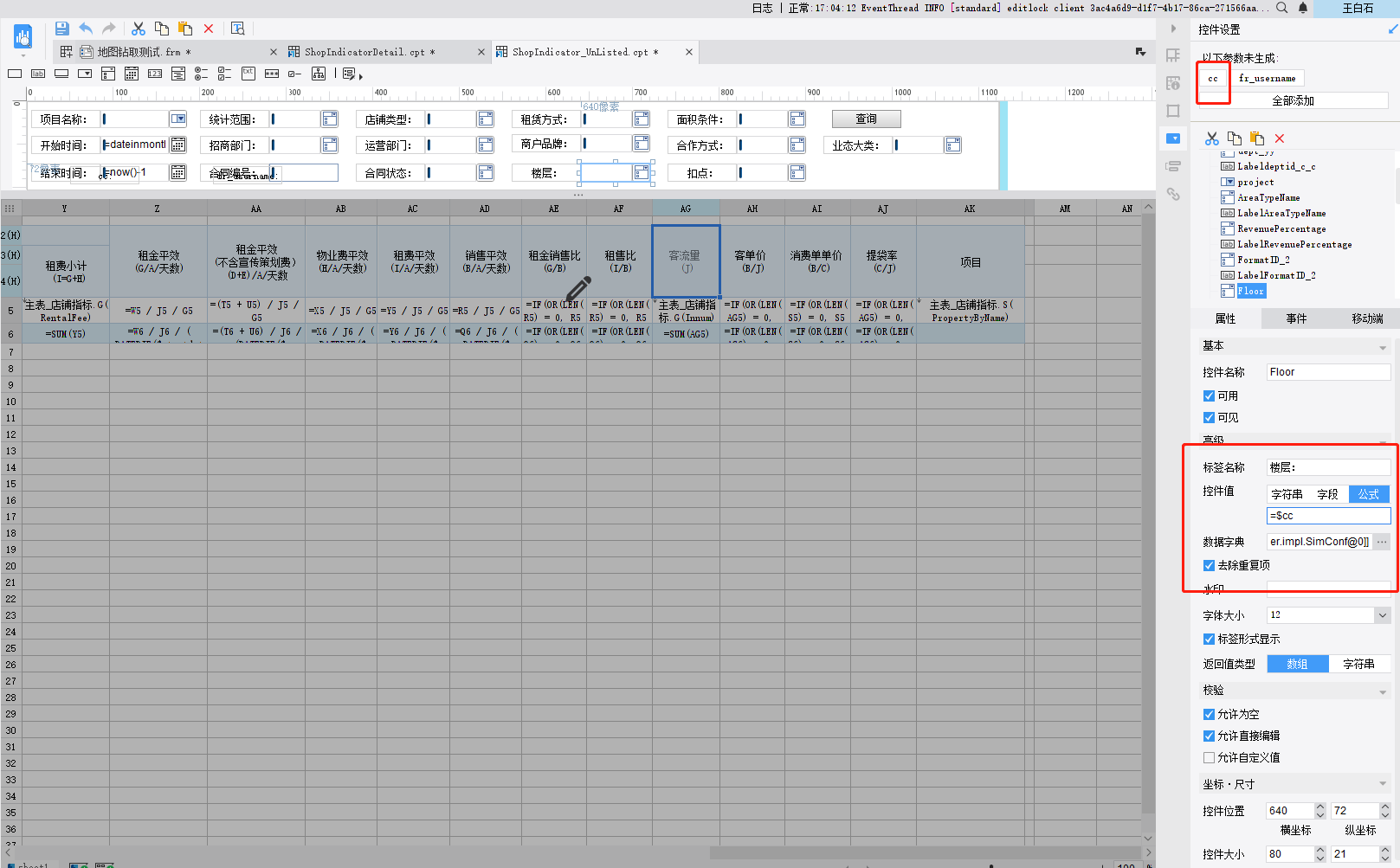Insert a radio button group widget
Image resolution: width=1400 pixels, height=868 pixels.
202,74
